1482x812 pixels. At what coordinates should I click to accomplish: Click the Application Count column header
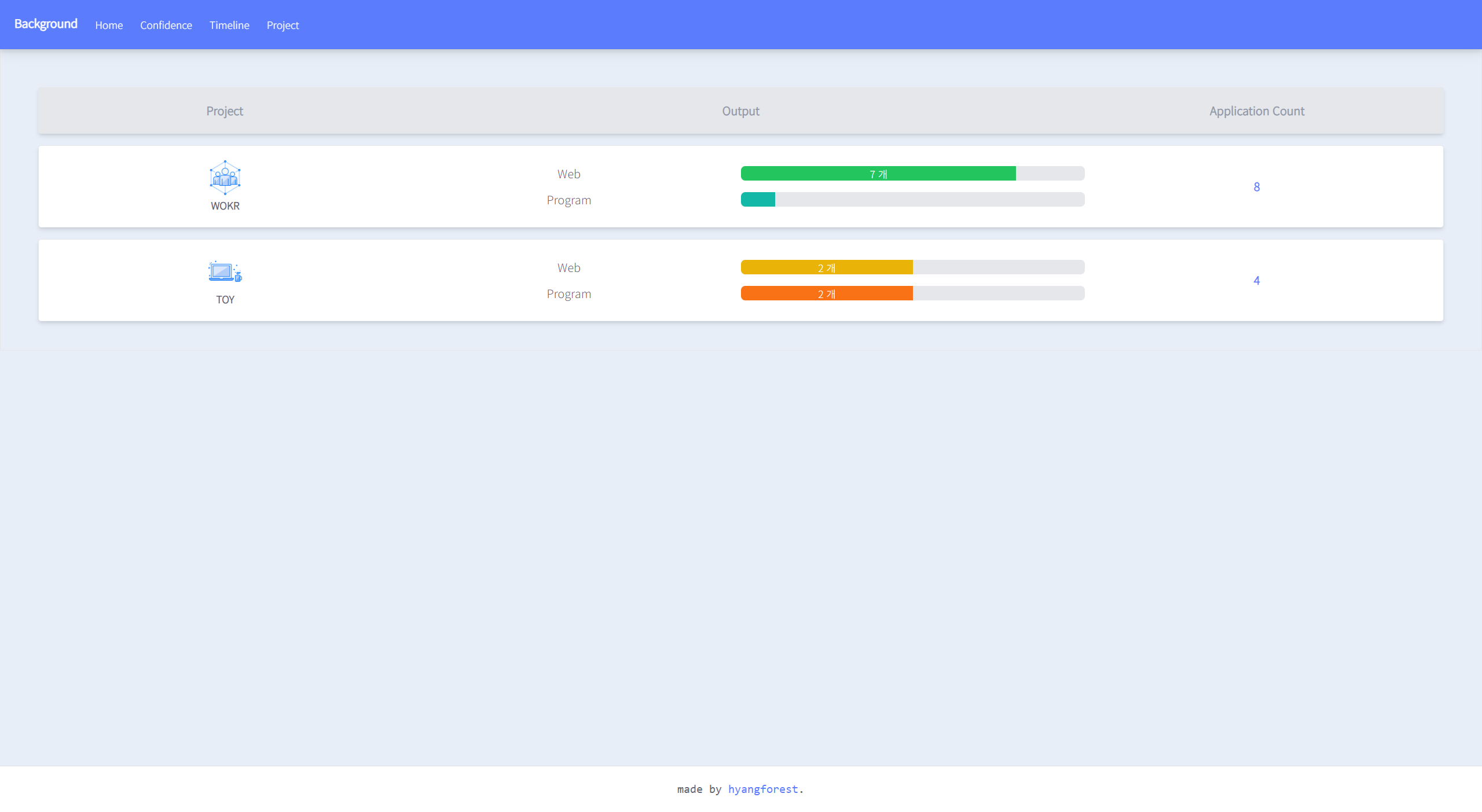(x=1256, y=111)
